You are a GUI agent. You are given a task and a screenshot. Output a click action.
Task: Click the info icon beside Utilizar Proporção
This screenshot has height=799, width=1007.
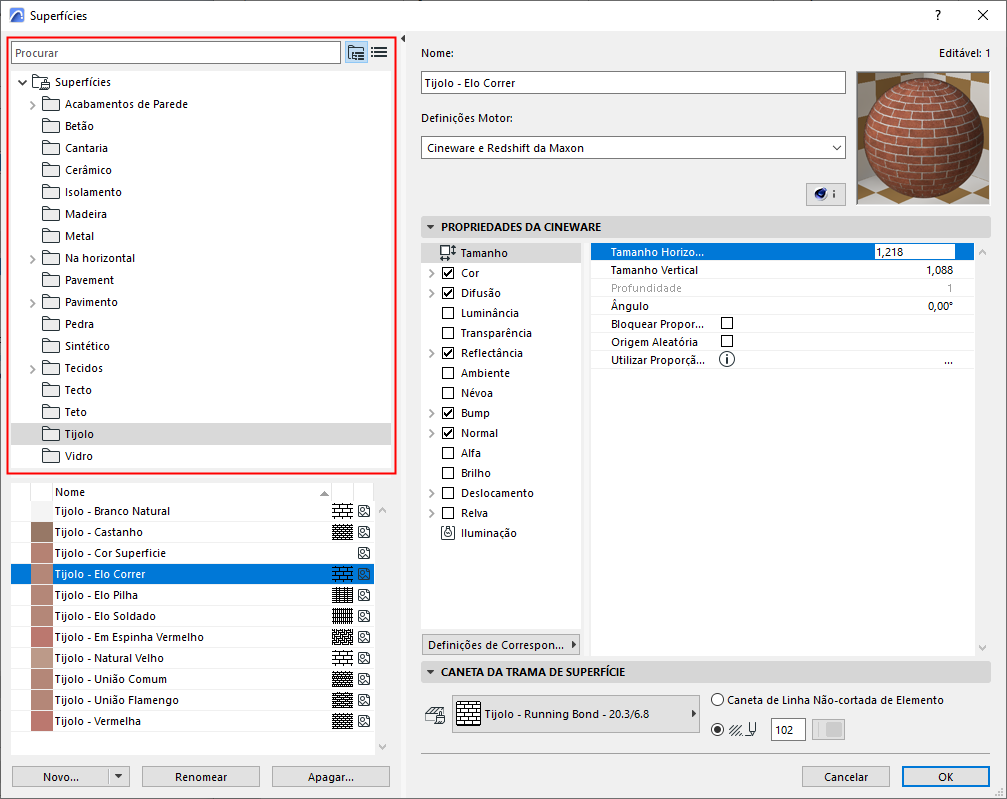(x=726, y=360)
